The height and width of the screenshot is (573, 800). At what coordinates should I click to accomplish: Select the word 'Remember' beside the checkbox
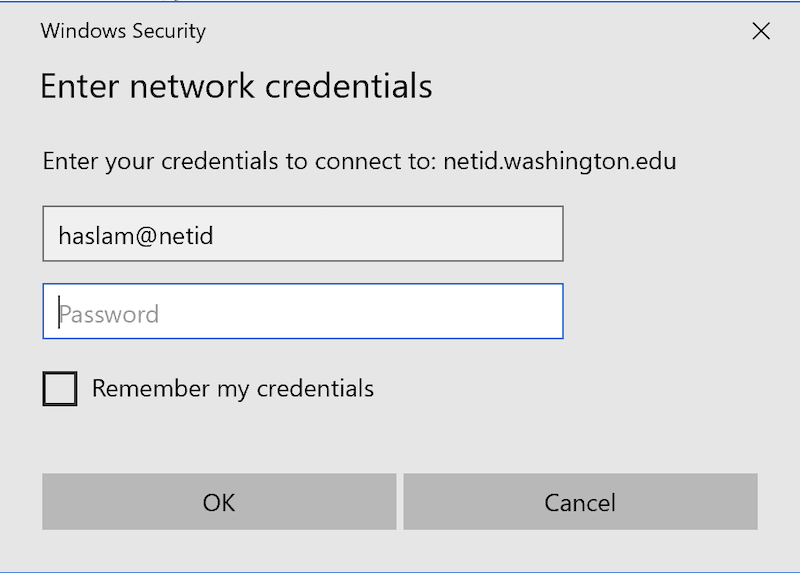point(151,389)
